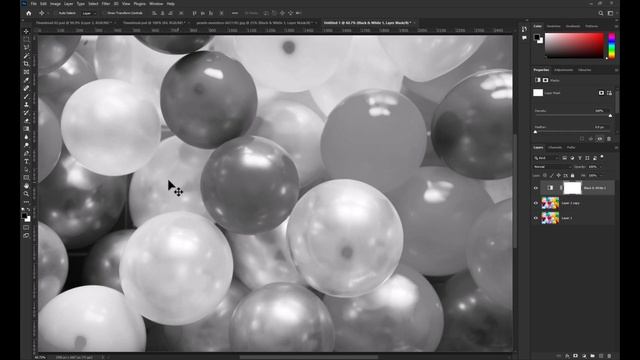Select the Spot Healing Brush tool
The width and height of the screenshot is (640, 360).
(27, 89)
